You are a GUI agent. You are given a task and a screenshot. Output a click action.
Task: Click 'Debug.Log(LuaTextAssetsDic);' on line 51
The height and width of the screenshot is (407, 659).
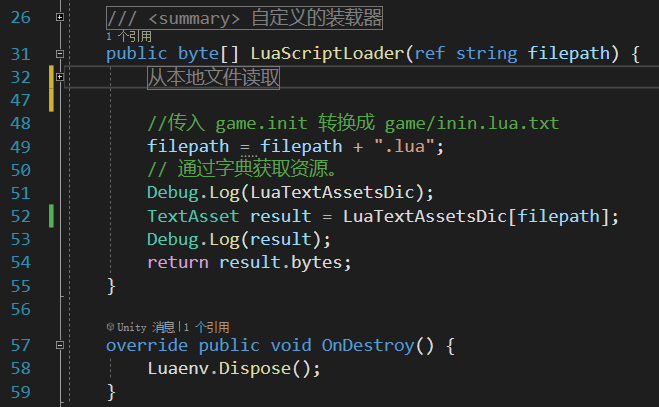290,193
